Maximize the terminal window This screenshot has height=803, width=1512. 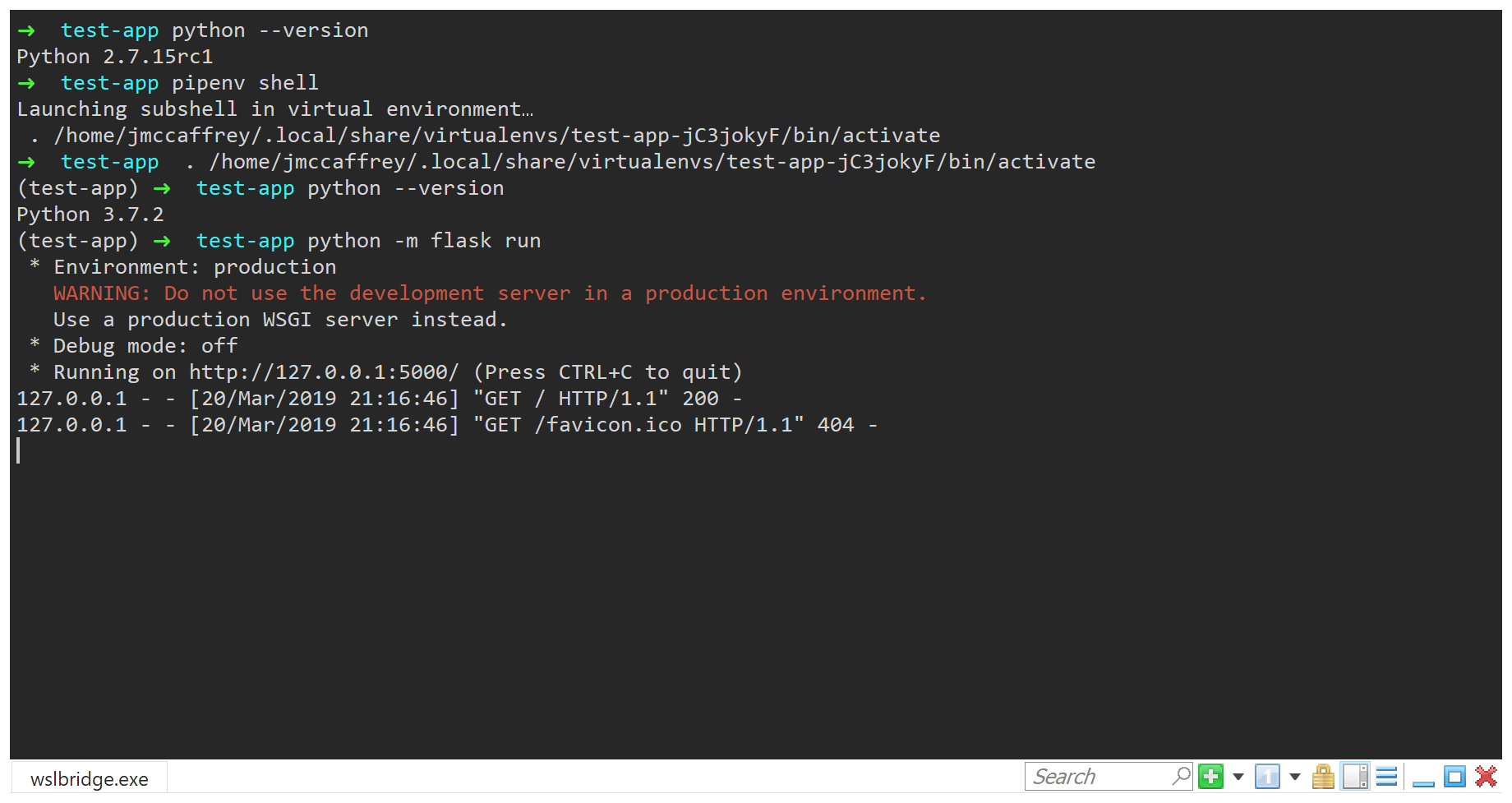(x=1454, y=776)
